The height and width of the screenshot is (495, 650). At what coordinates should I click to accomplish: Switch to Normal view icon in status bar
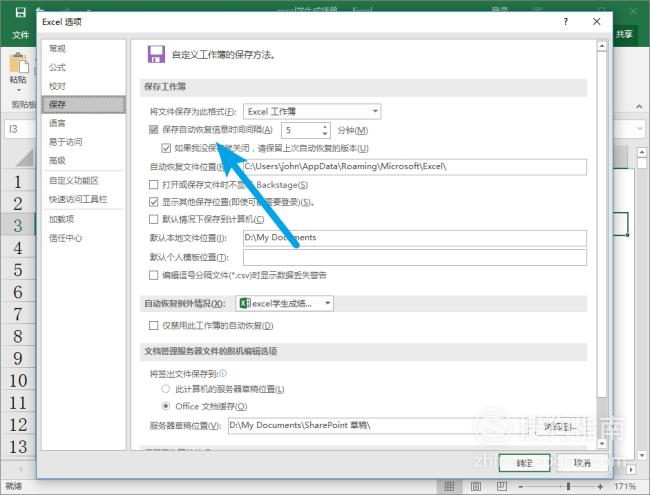(x=449, y=486)
